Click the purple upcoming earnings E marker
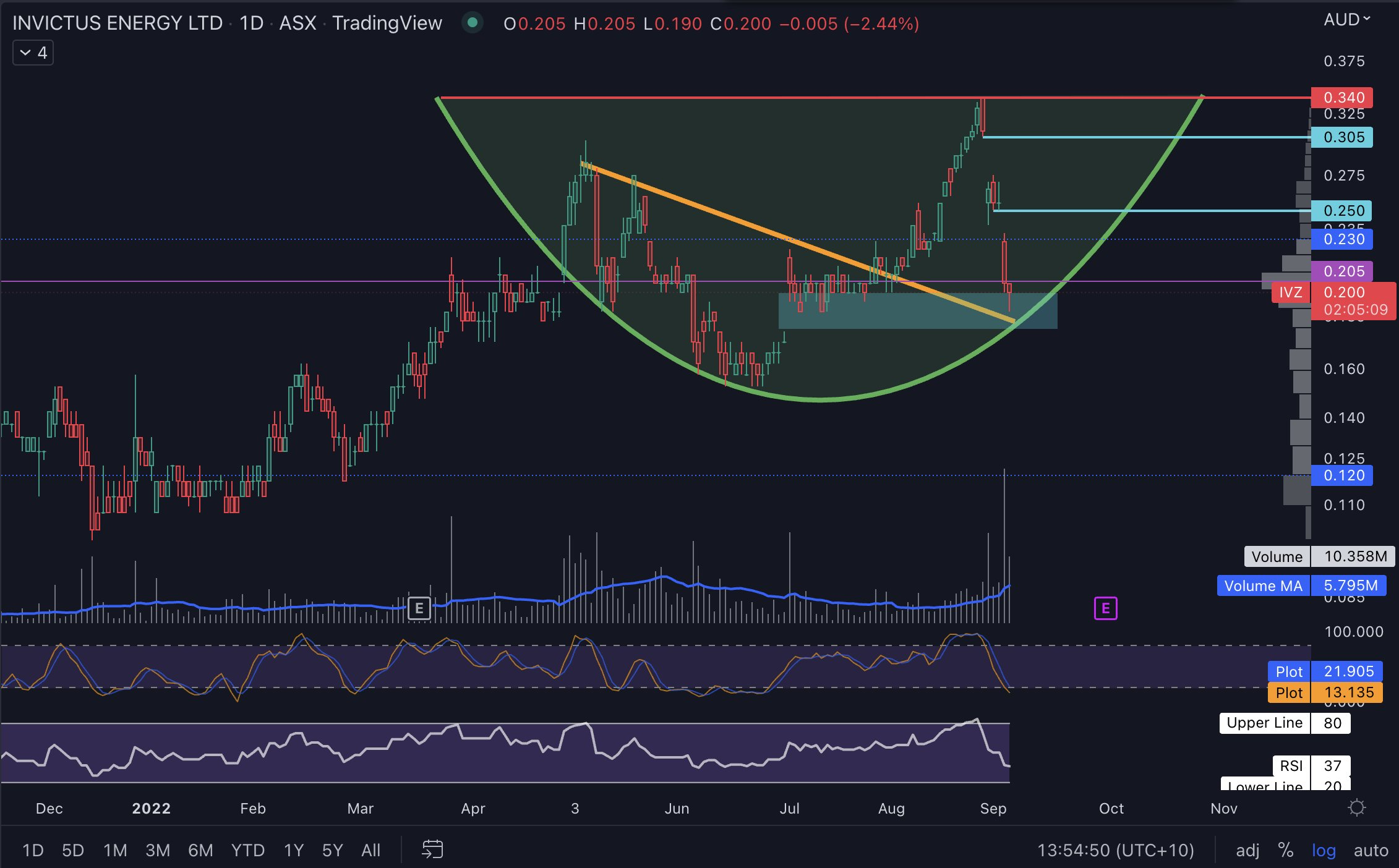Image resolution: width=1399 pixels, height=868 pixels. [1105, 608]
